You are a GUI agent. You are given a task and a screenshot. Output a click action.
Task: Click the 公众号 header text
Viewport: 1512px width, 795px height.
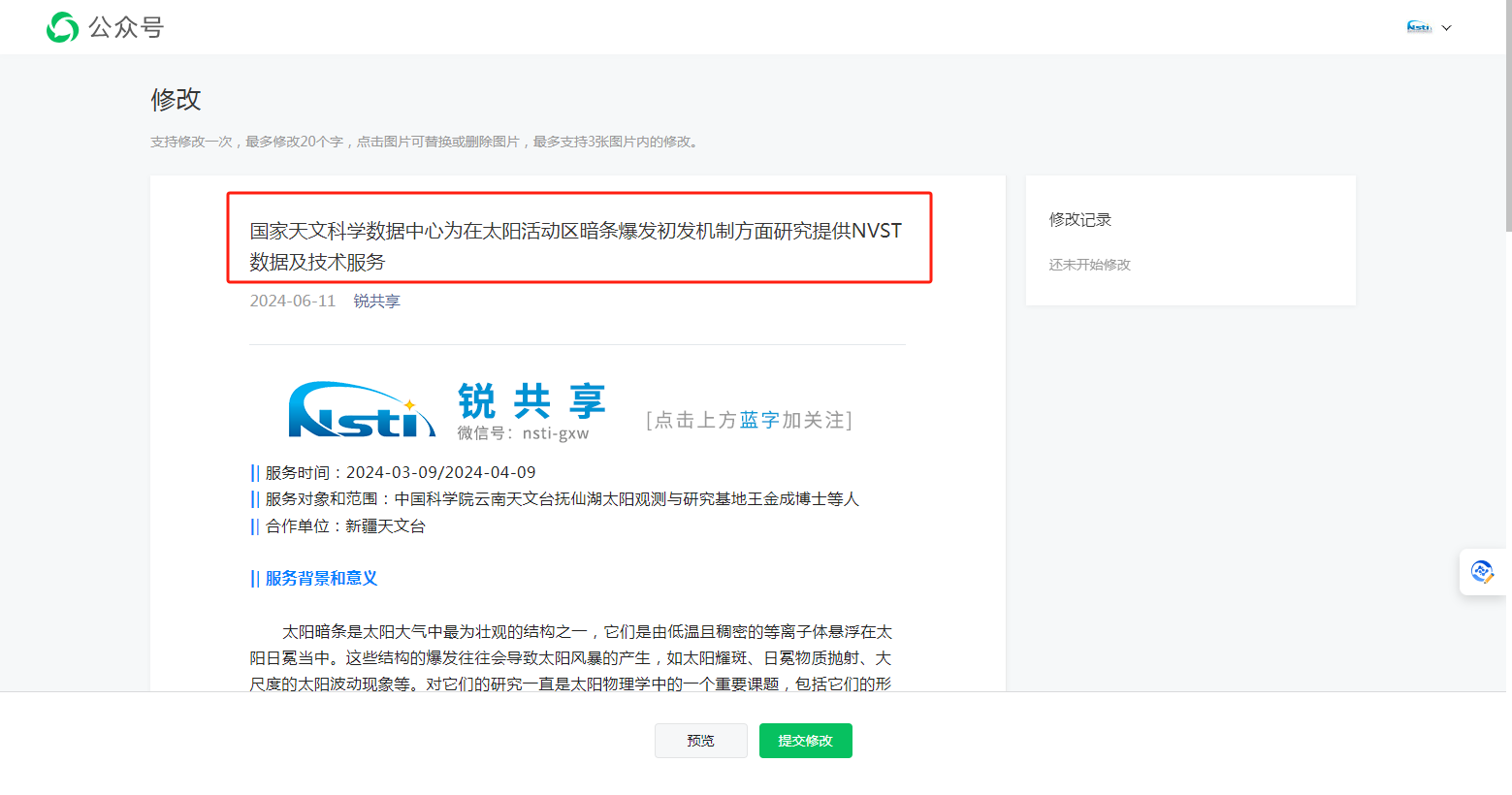pyautogui.click(x=126, y=27)
